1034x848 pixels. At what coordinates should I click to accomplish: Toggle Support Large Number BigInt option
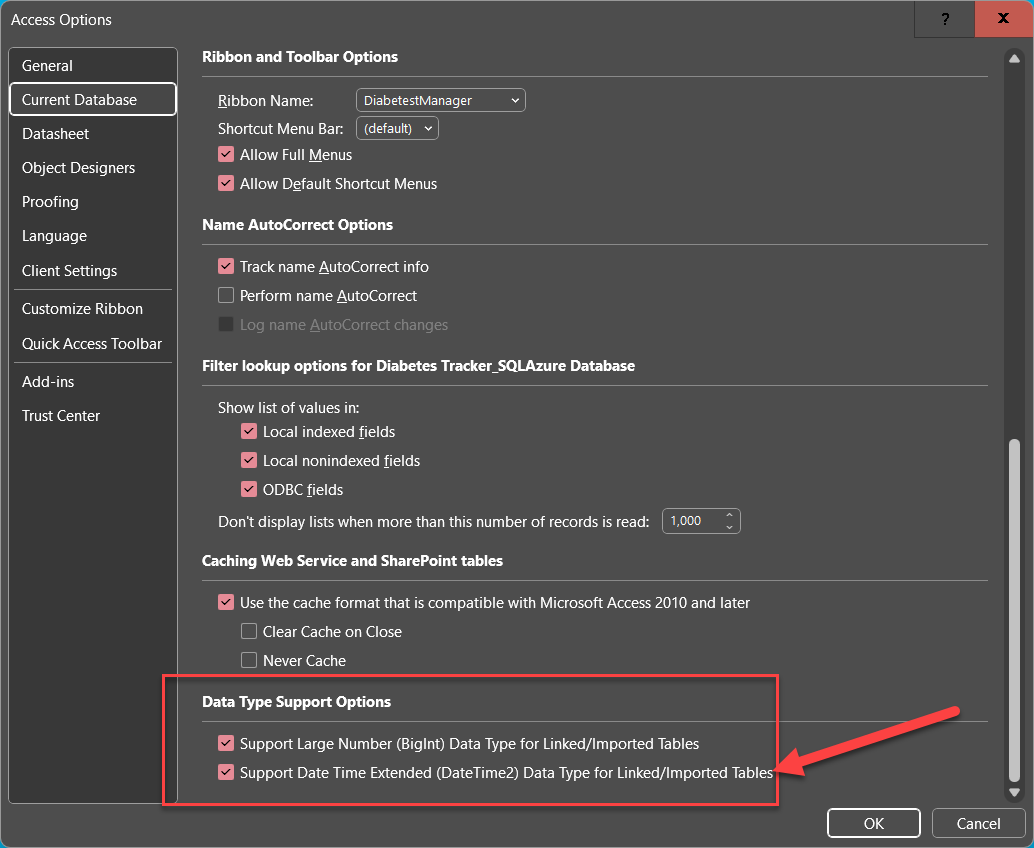pyautogui.click(x=226, y=744)
